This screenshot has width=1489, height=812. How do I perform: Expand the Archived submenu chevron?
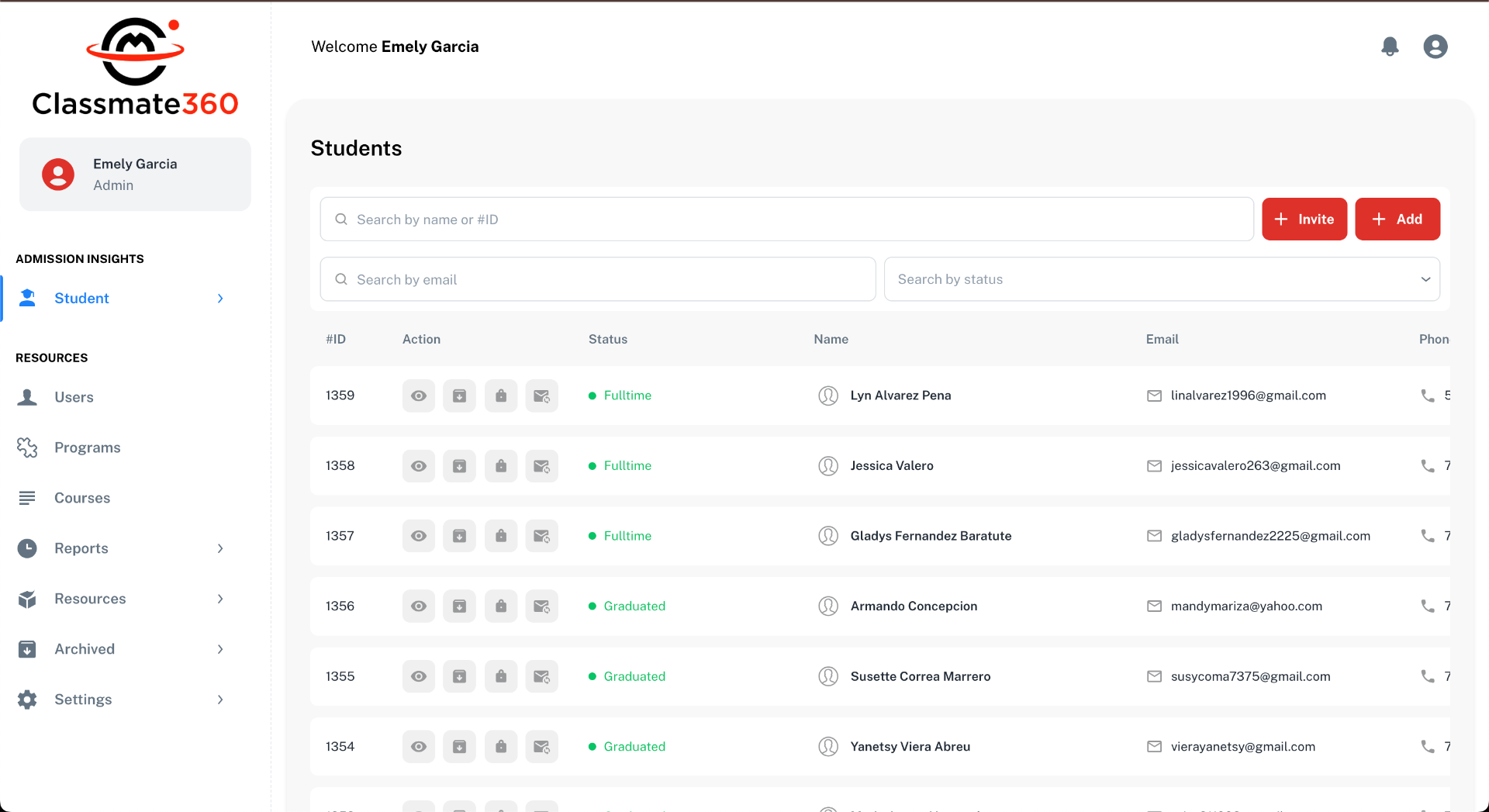(220, 649)
